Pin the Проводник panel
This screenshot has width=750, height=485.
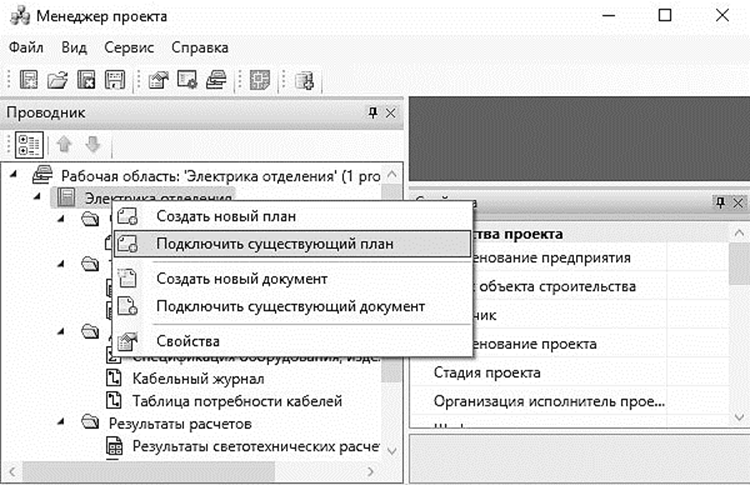pos(373,113)
